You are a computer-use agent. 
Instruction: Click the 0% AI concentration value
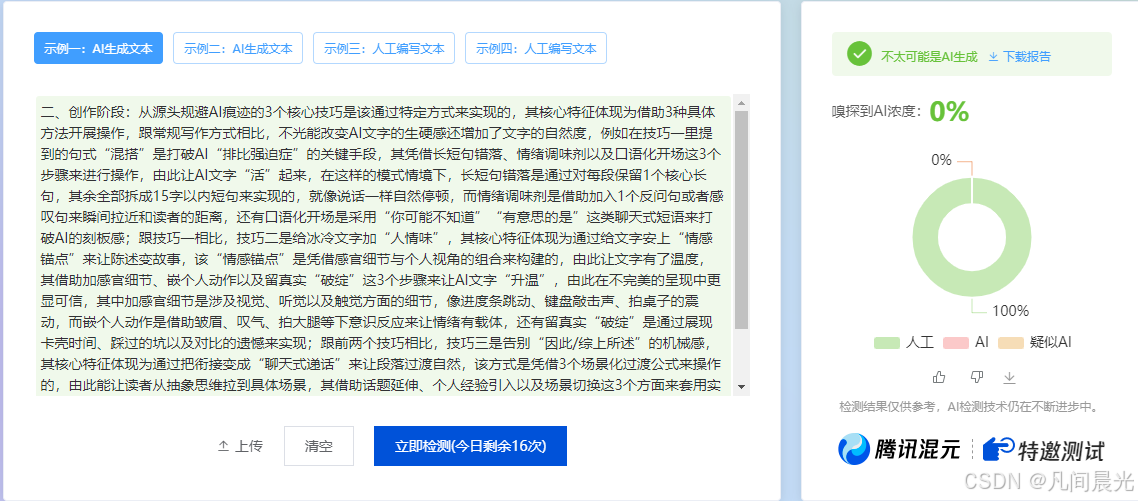949,111
